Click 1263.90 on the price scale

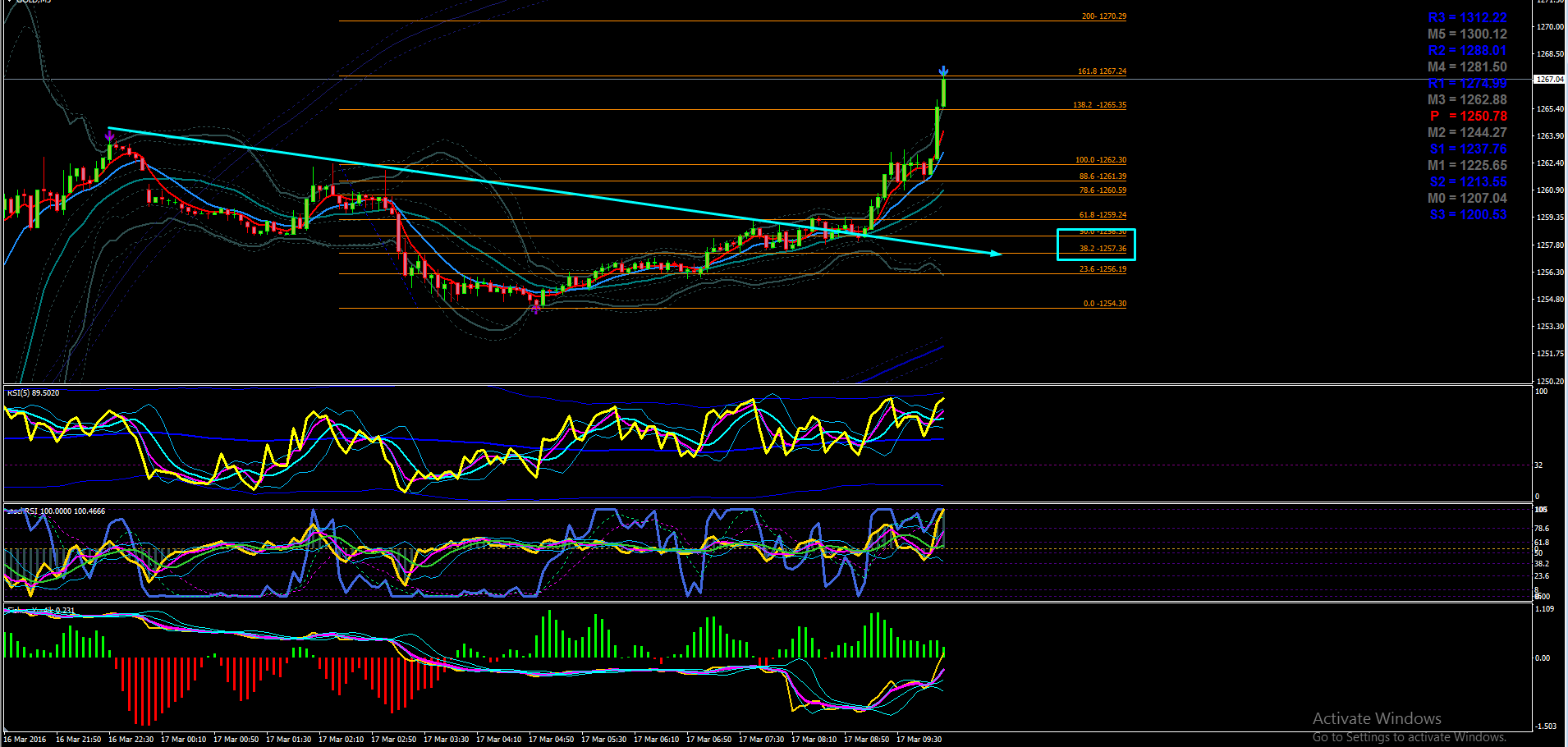pos(1550,136)
